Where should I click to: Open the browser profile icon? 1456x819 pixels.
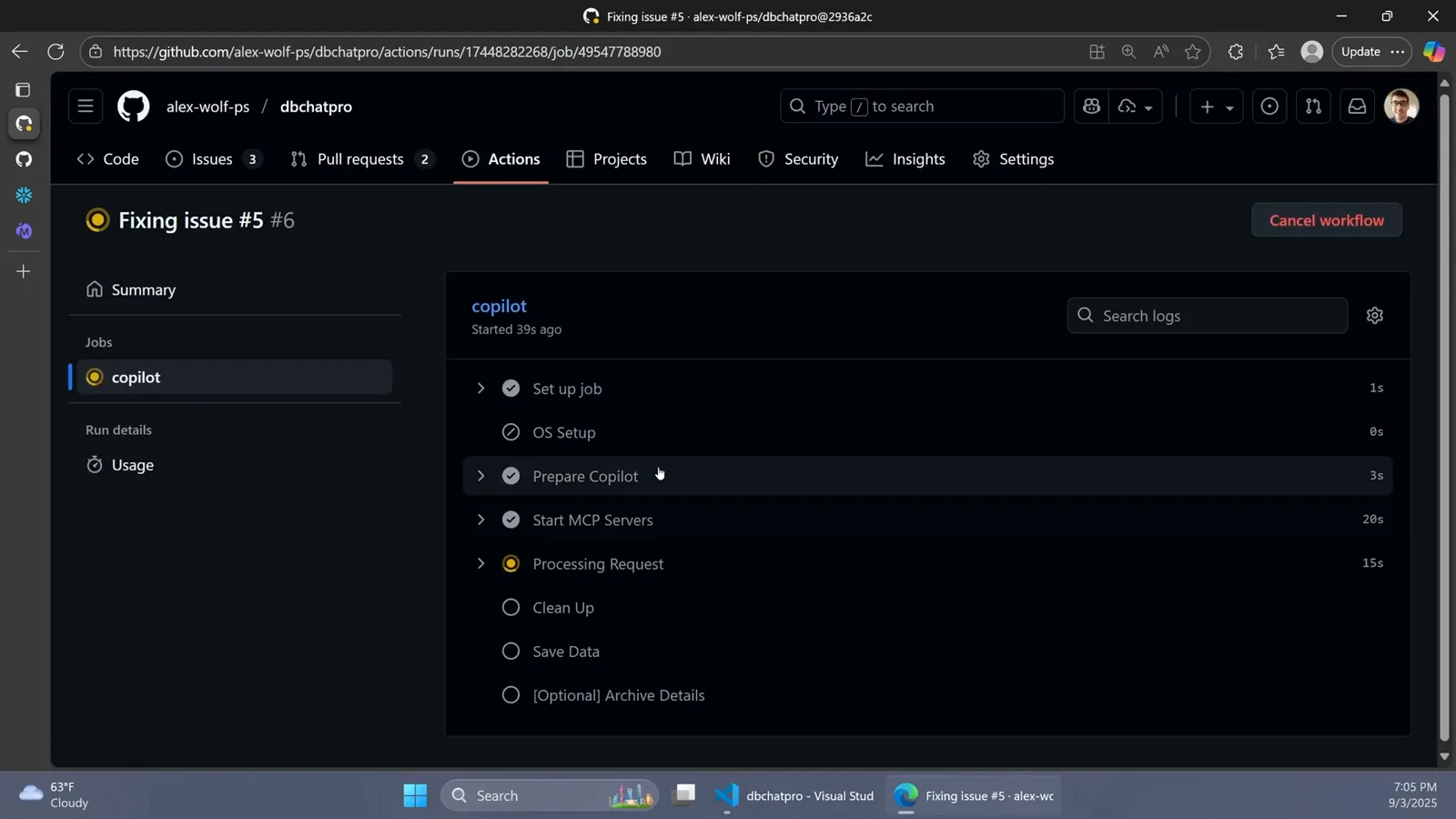tap(1311, 52)
